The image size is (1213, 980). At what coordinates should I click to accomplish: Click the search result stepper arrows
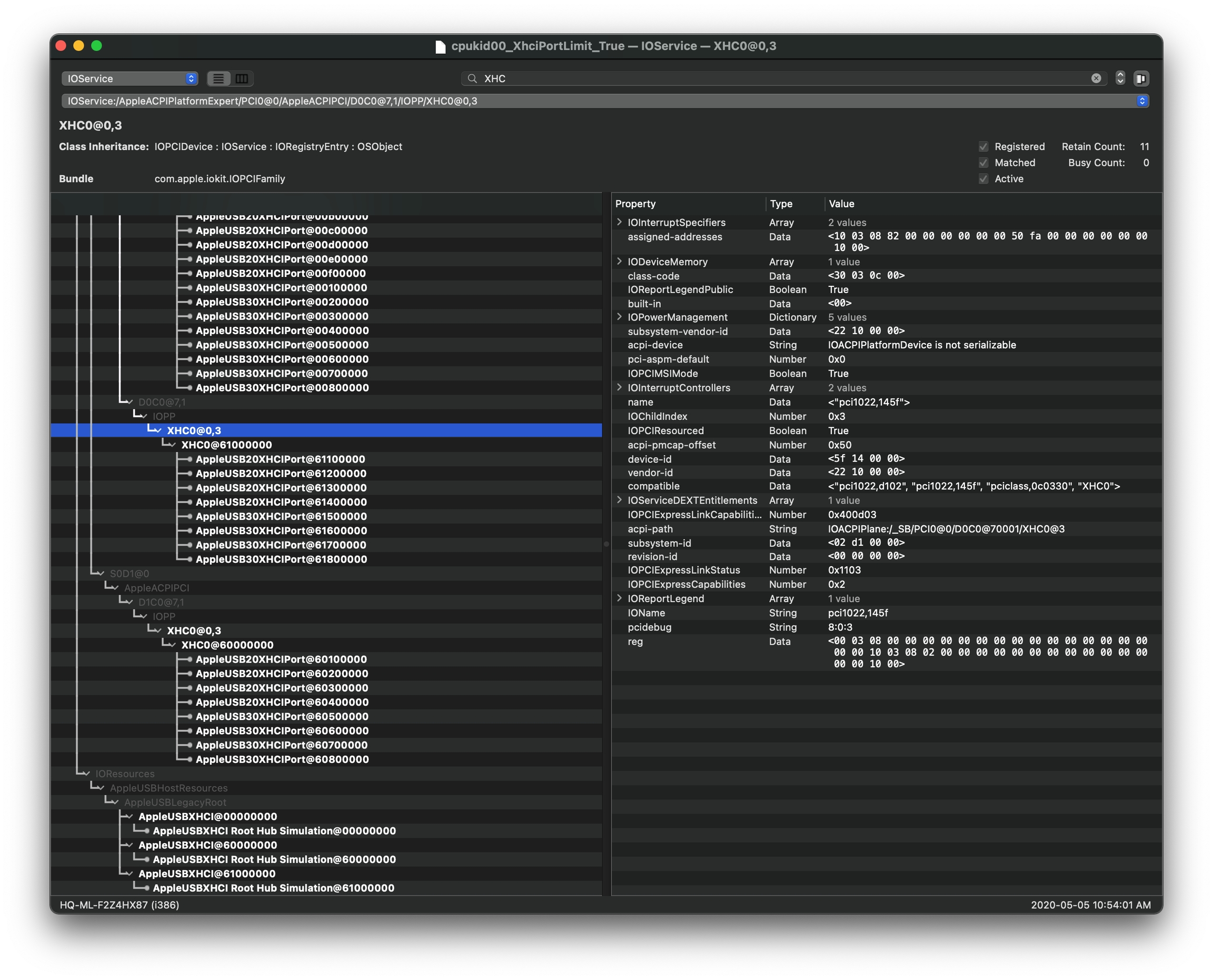[x=1120, y=78]
